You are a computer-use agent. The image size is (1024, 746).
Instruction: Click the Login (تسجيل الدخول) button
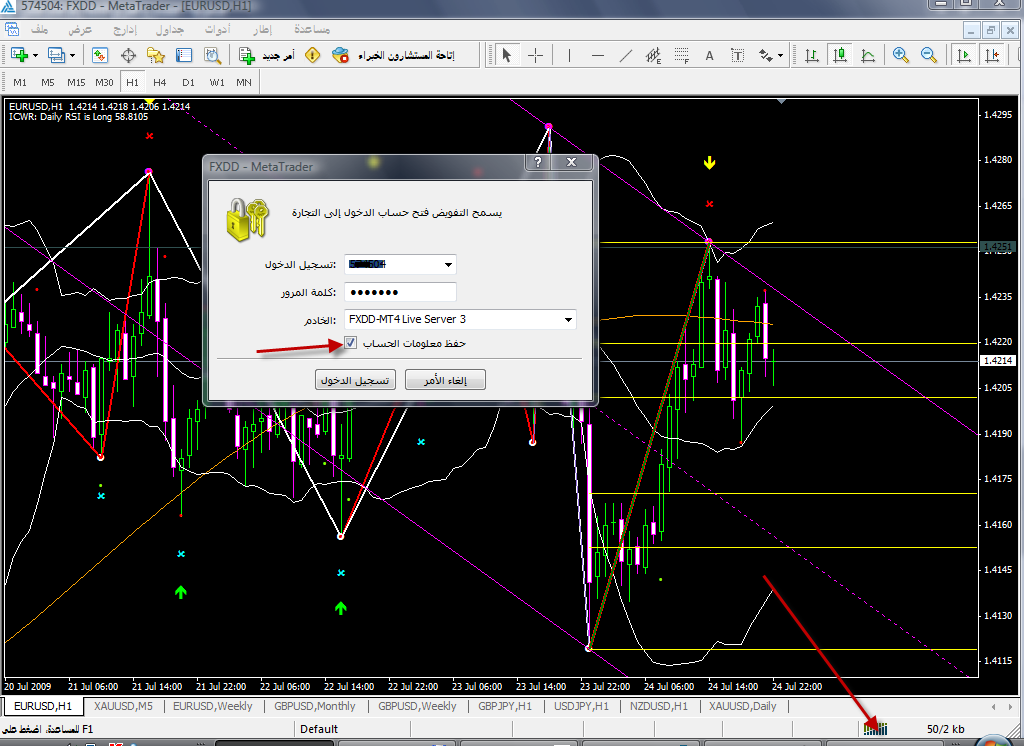(355, 380)
